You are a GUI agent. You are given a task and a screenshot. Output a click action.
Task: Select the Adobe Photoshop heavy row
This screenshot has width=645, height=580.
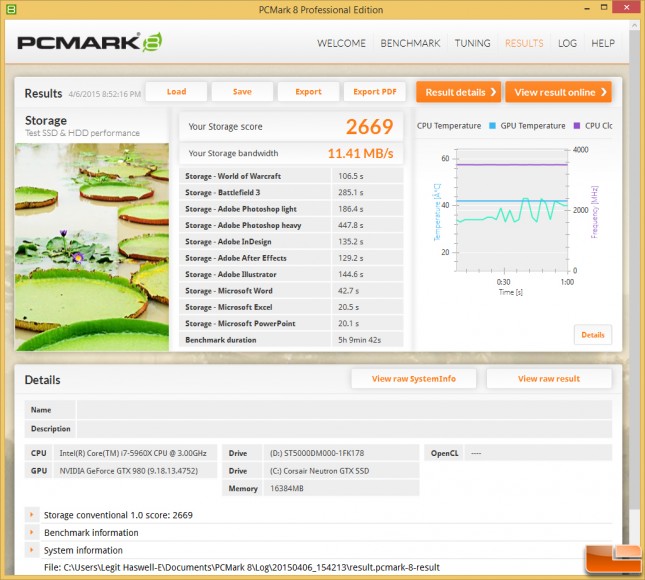(291, 225)
